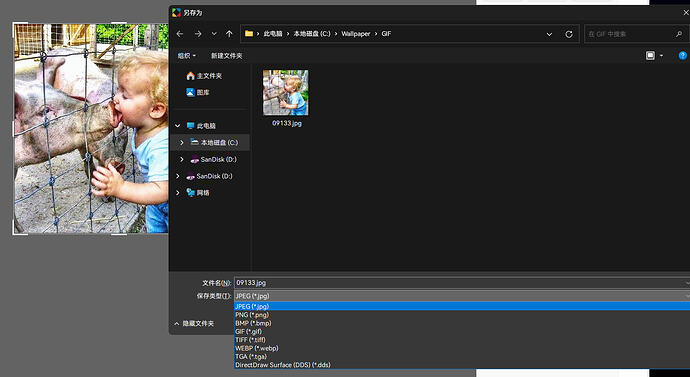Image resolution: width=690 pixels, height=377 pixels.
Task: Click the yellow folder icon in address bar
Action: click(x=249, y=33)
